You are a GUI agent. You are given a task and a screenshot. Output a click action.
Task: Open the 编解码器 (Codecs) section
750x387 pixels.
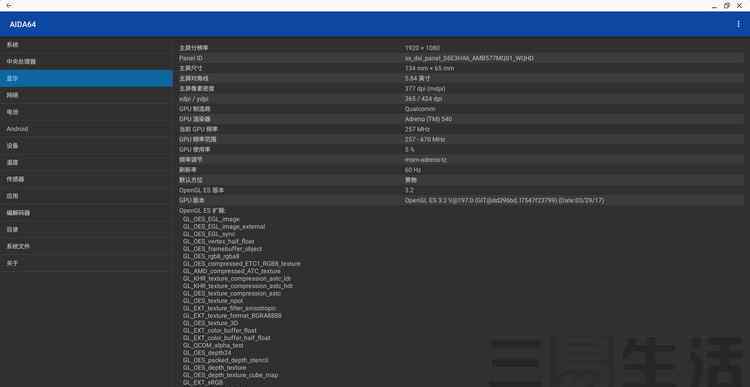(86, 213)
